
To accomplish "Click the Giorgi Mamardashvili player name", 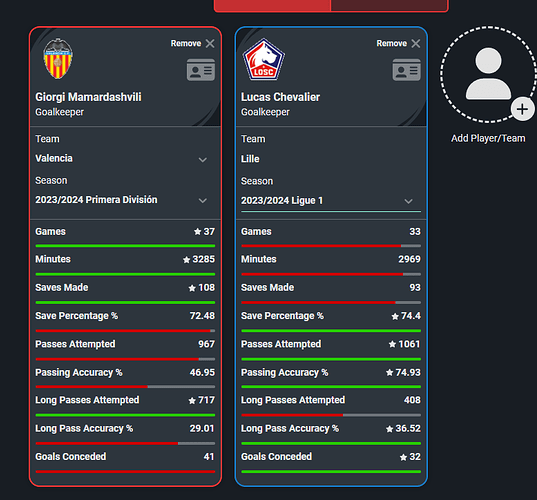I will pos(88,97).
